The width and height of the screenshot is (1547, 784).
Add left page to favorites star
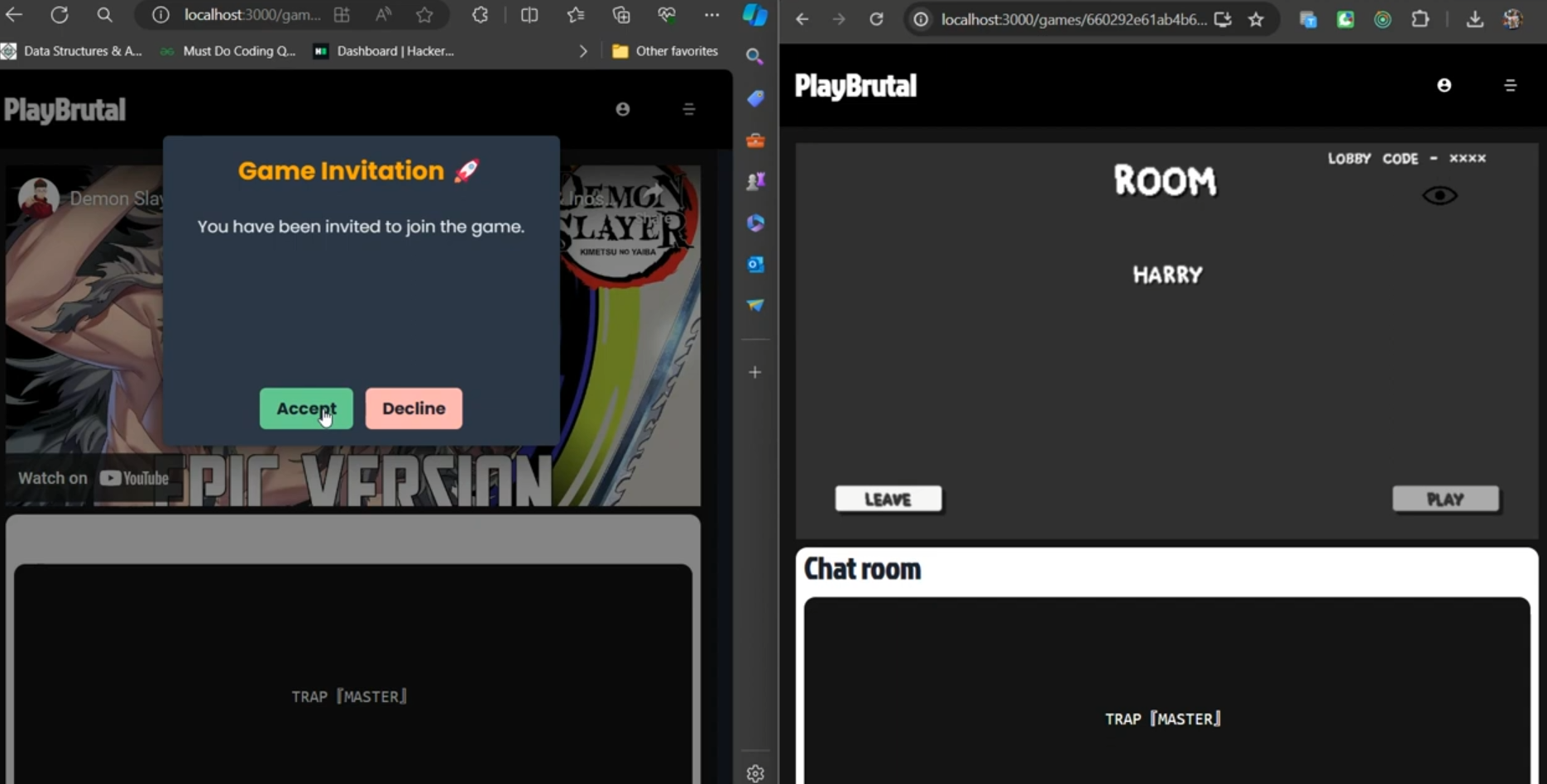tap(424, 15)
